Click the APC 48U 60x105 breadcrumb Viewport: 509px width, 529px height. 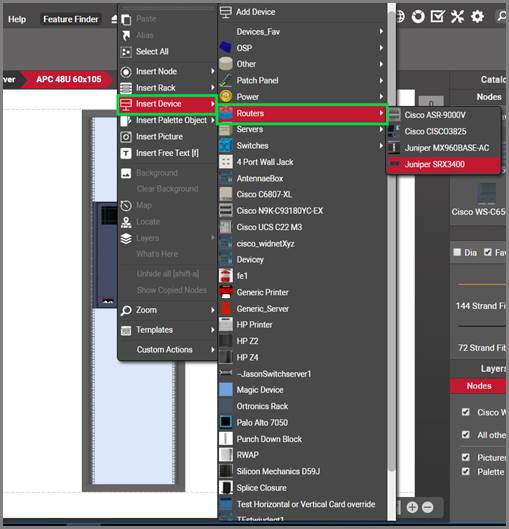(x=68, y=79)
